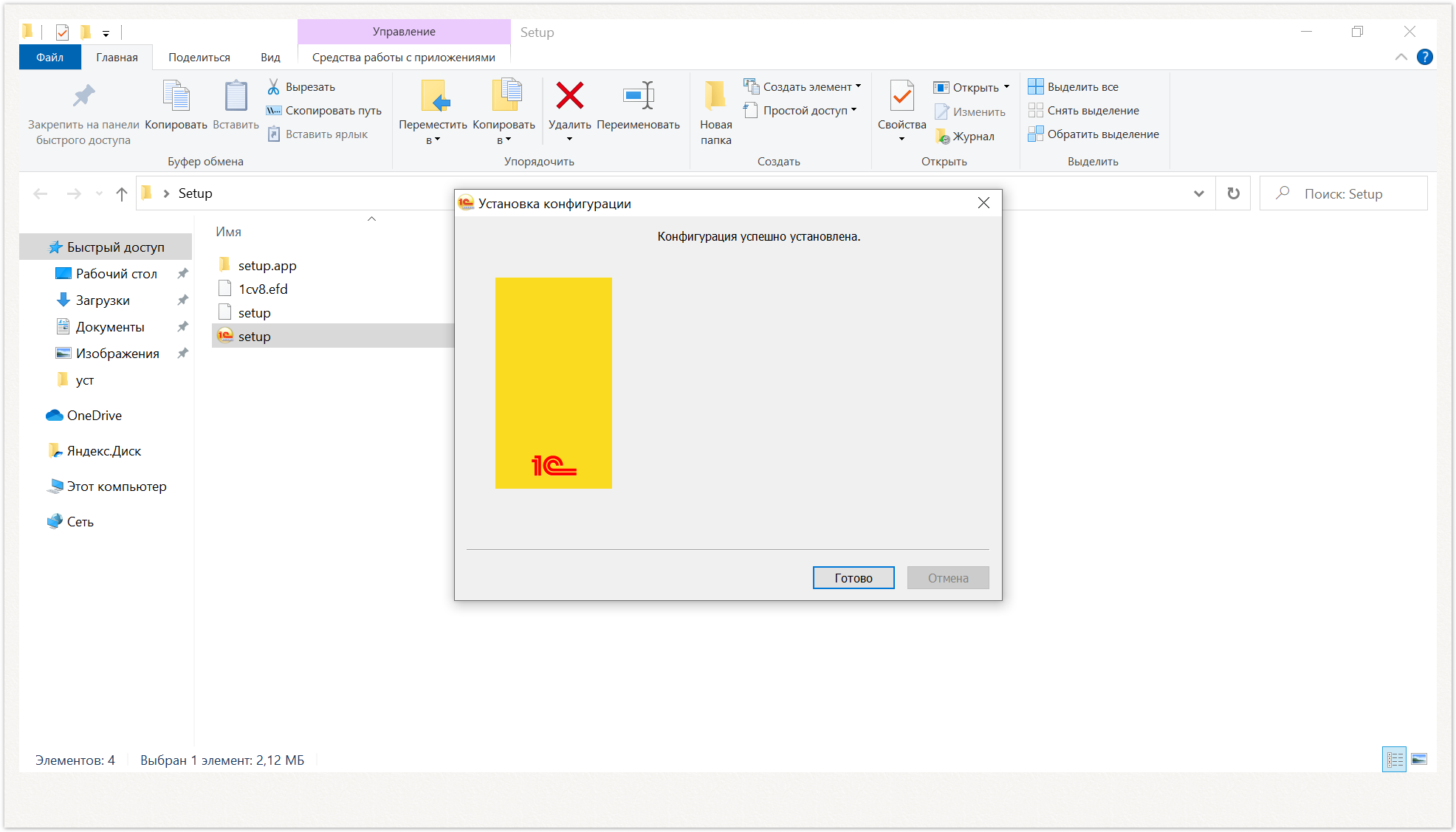
Task: Collapse the ribbon with chevron
Action: [1401, 57]
